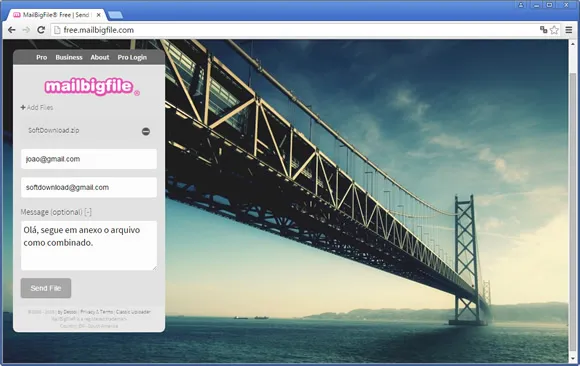Screen dimensions: 580x366
Task: Open the Privacy & Terms link
Action: [97, 312]
